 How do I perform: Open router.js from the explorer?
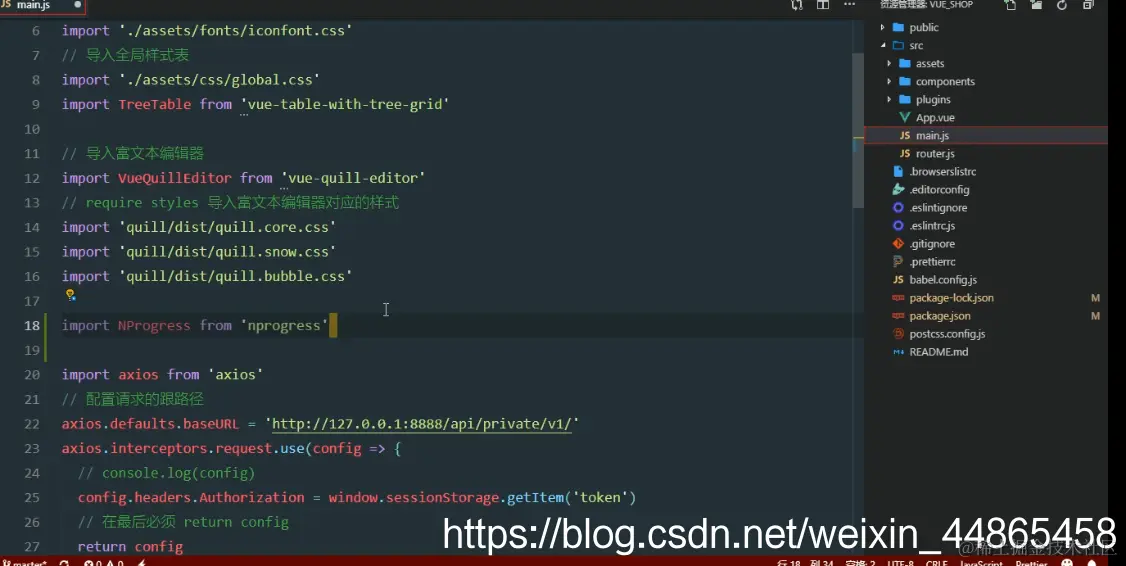click(935, 154)
